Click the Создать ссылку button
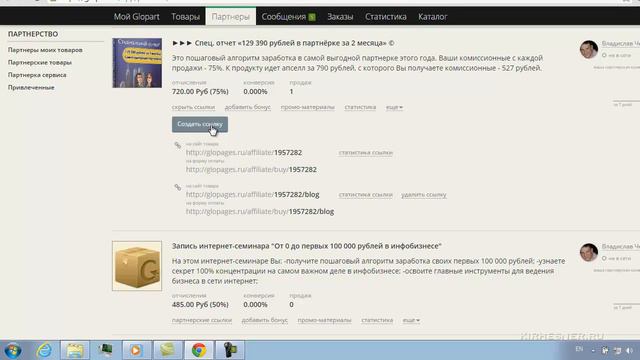Screen dimensions: 640x360 tap(200, 124)
